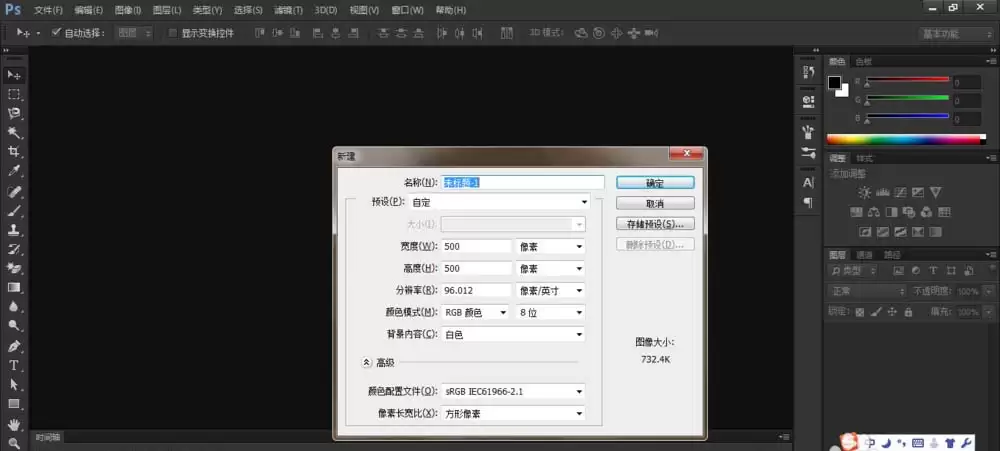1000x451 pixels.
Task: Open the Brush Presets panel icon
Action: pos(808,153)
